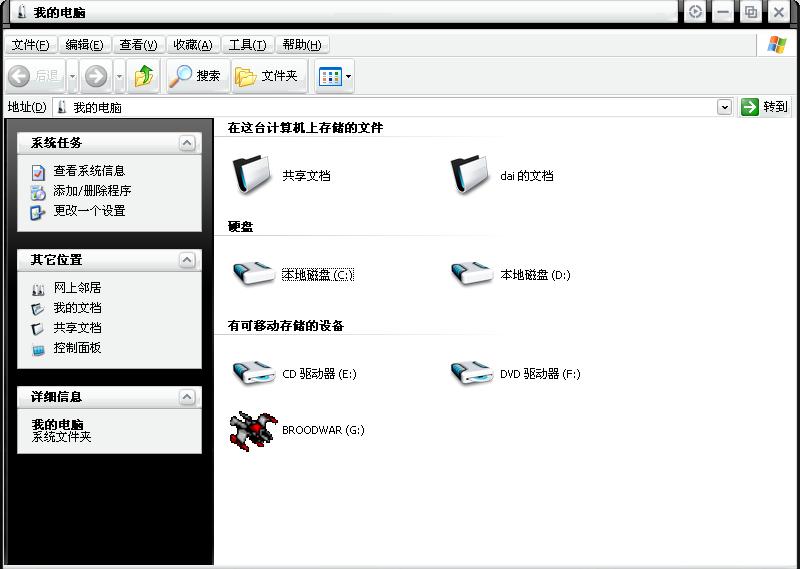Collapse the 其它位置 panel
Image resolution: width=800 pixels, height=569 pixels.
[187, 260]
